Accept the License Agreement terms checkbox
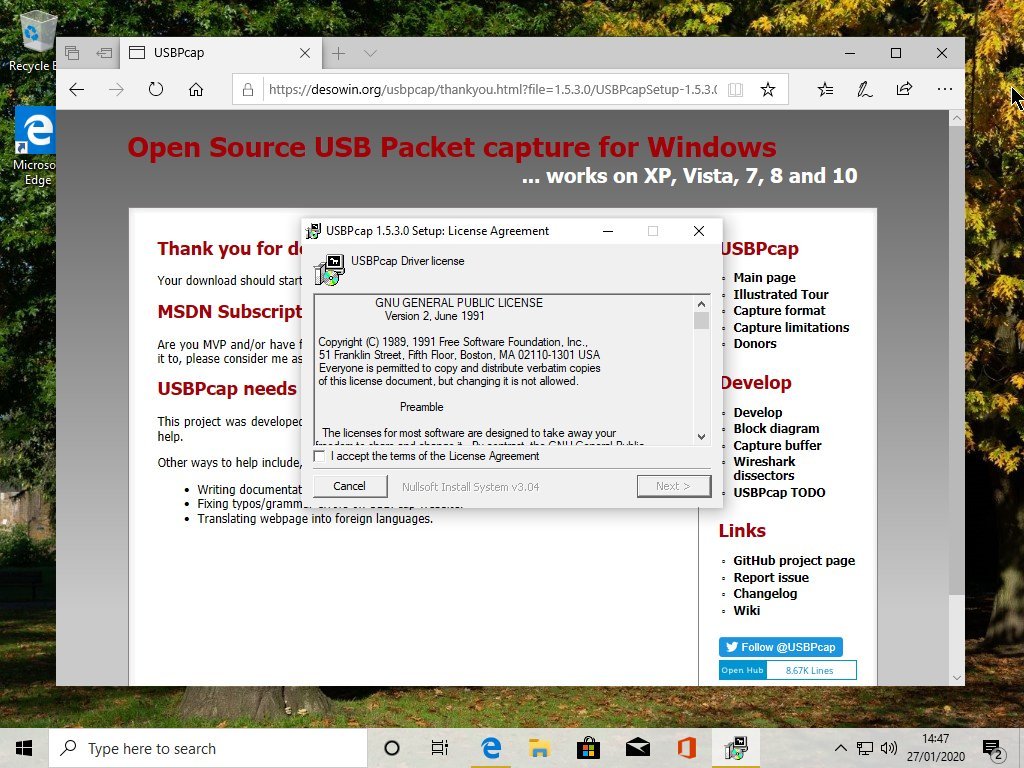 tap(319, 456)
